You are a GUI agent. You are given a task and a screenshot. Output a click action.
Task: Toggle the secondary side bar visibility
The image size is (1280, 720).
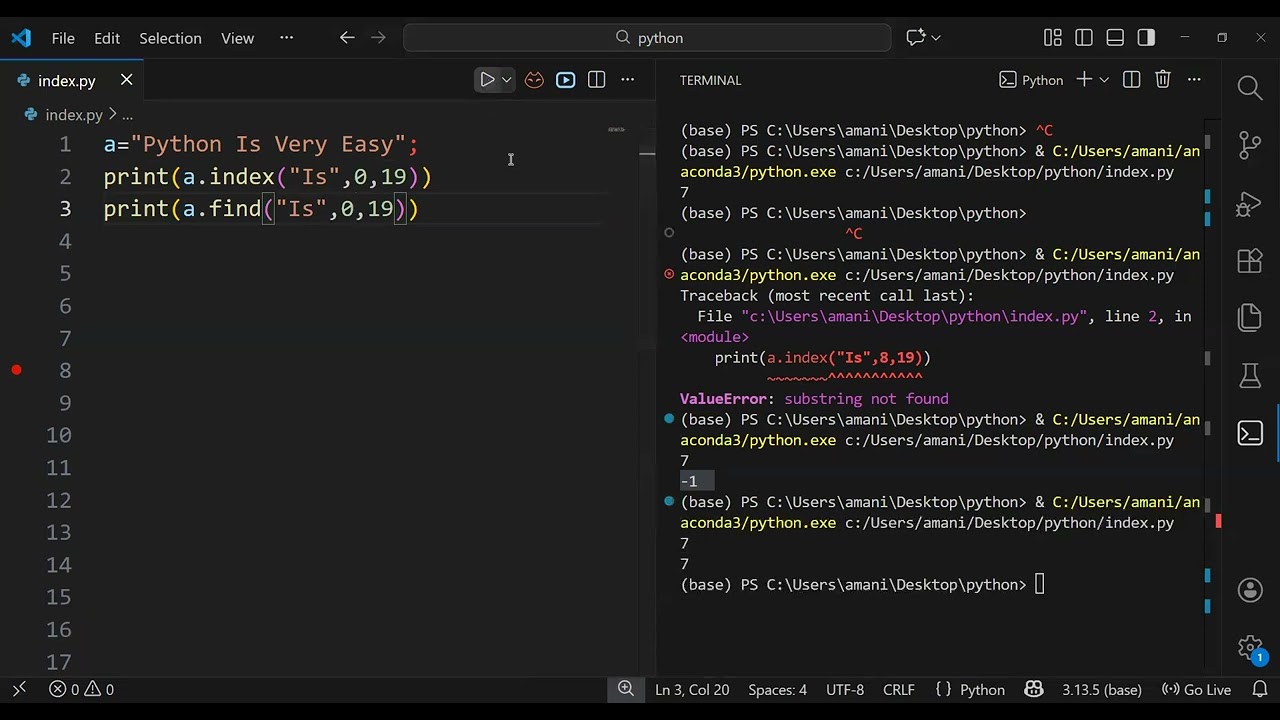[1146, 38]
